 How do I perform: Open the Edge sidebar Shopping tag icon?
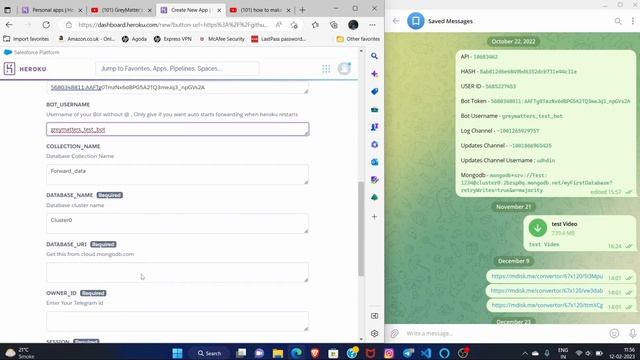pos(374,91)
